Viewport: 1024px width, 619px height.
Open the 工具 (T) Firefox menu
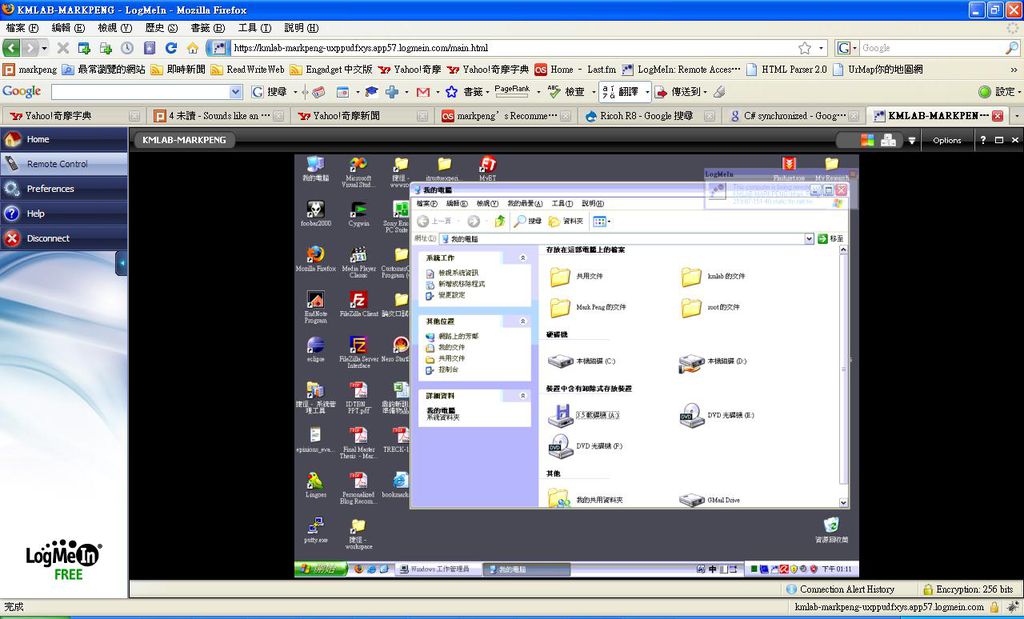click(x=255, y=28)
